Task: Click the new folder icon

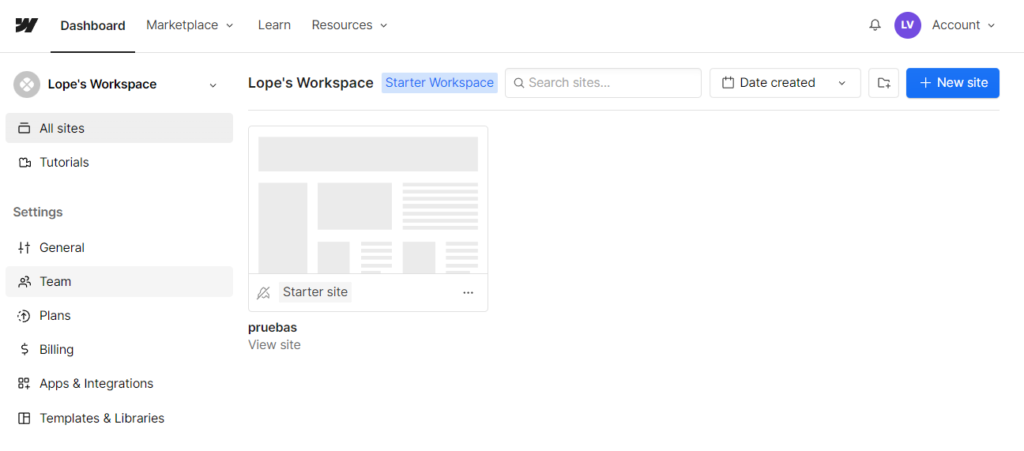Action: (x=883, y=83)
